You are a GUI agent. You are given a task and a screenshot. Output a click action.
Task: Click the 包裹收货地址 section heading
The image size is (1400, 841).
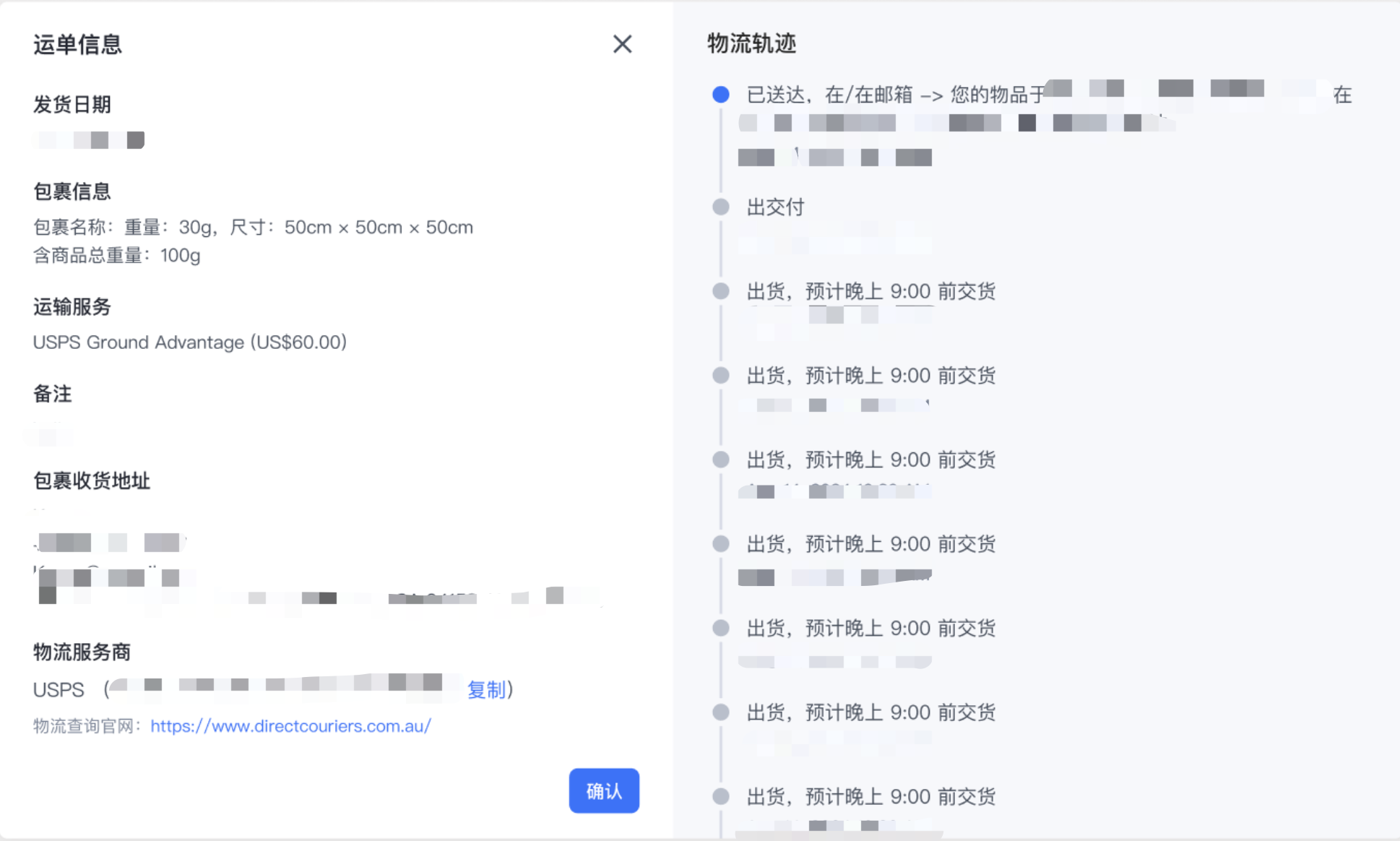point(91,480)
